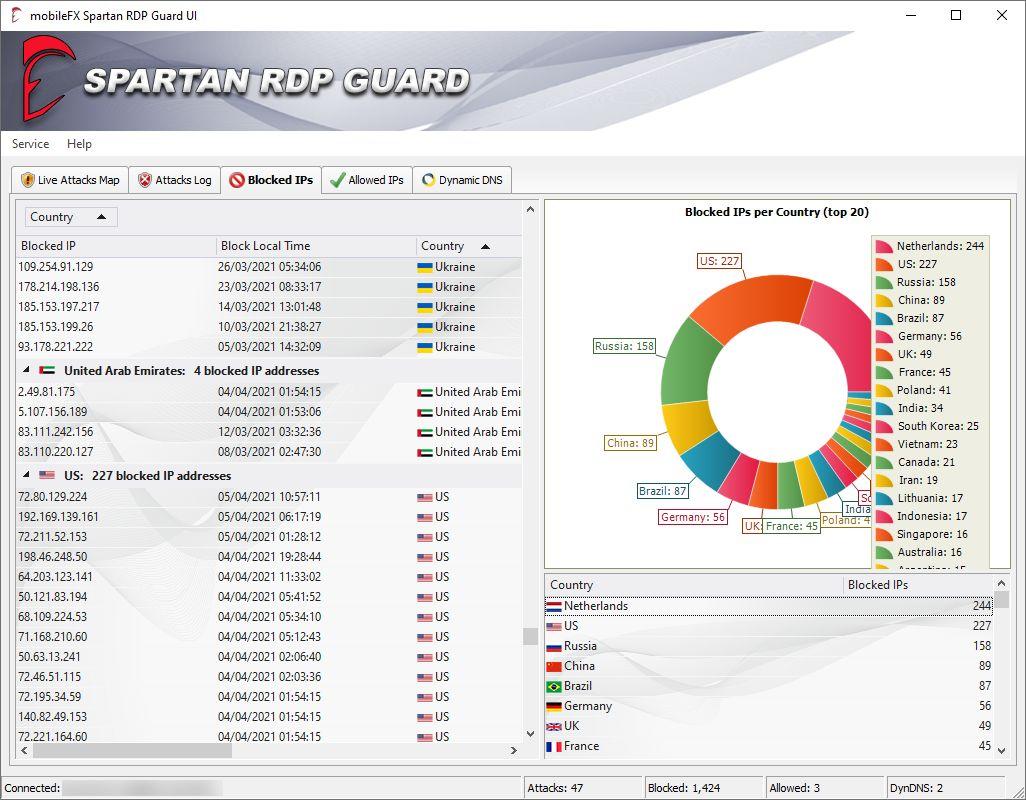Click the Country group-by box header
Image resolution: width=1026 pixels, height=800 pixels.
(x=71, y=217)
